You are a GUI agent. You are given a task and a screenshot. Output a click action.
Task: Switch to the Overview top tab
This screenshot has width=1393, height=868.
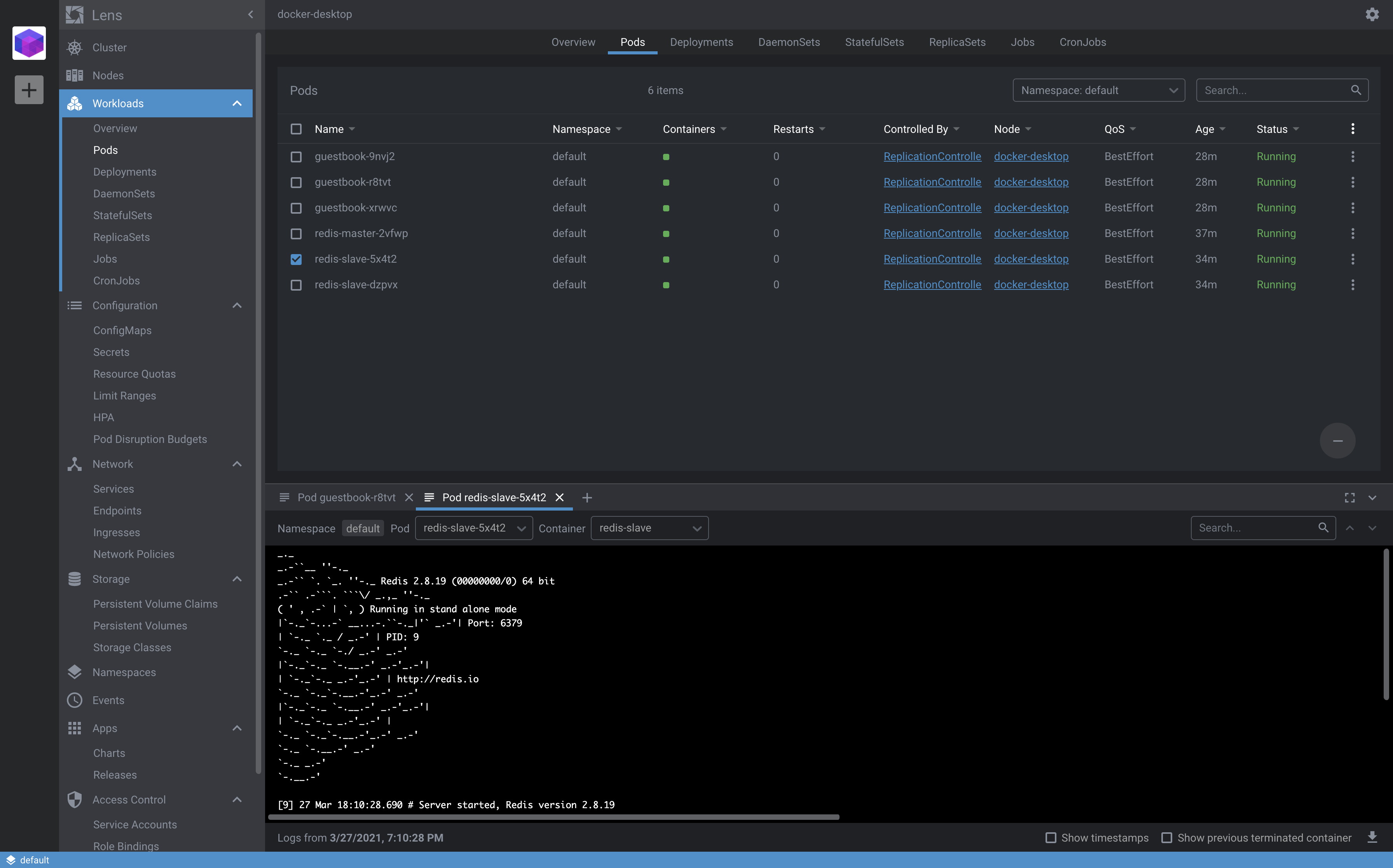point(573,42)
